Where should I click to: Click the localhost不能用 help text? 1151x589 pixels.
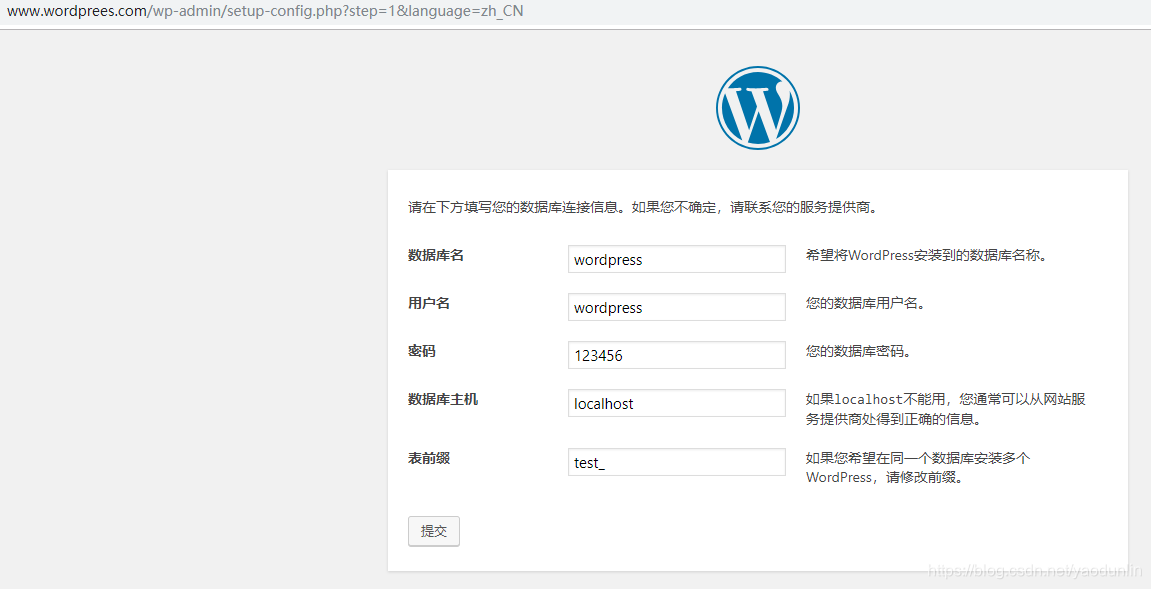pos(945,409)
